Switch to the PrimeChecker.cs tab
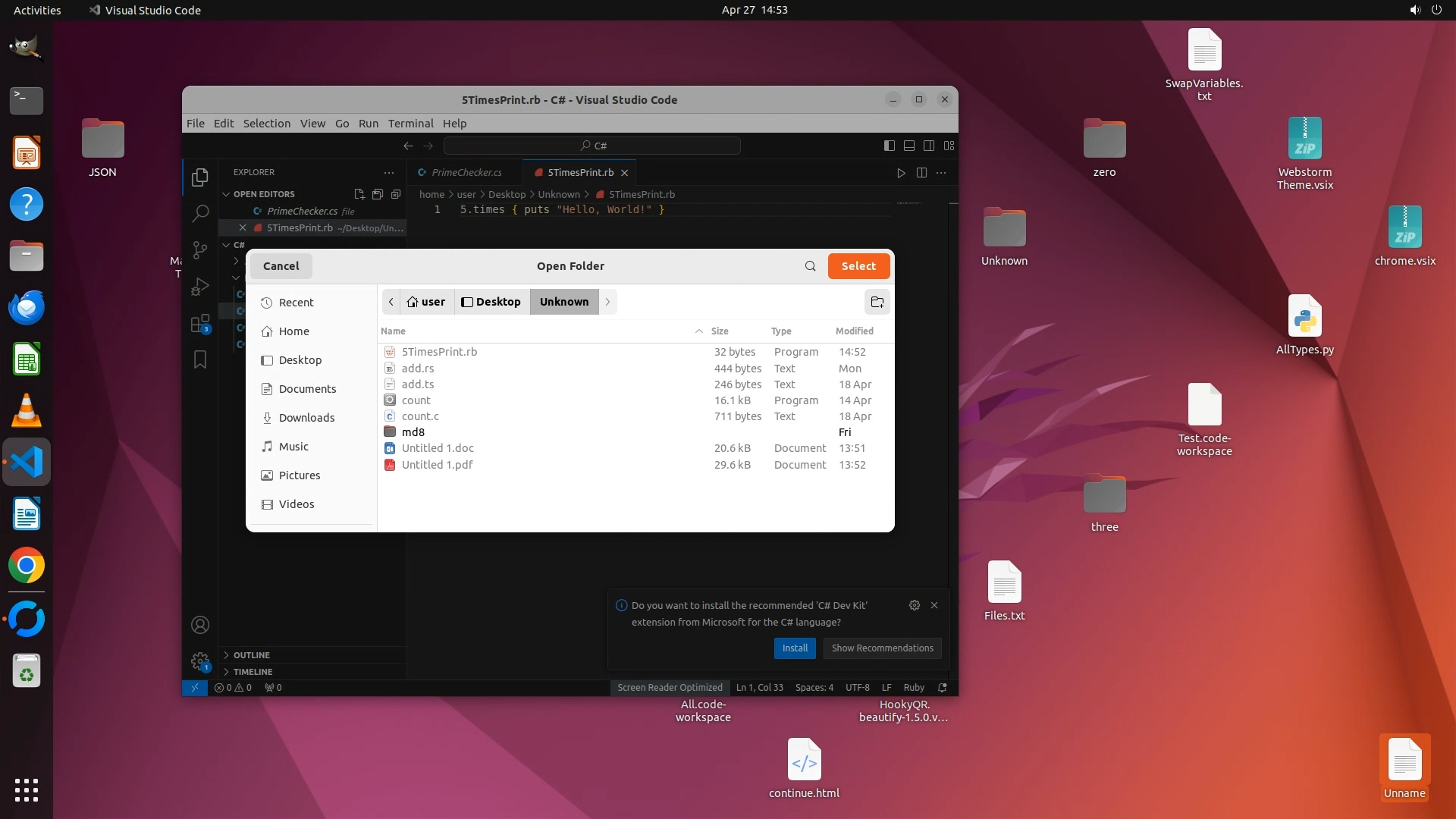This screenshot has width=1456, height=819. click(466, 173)
